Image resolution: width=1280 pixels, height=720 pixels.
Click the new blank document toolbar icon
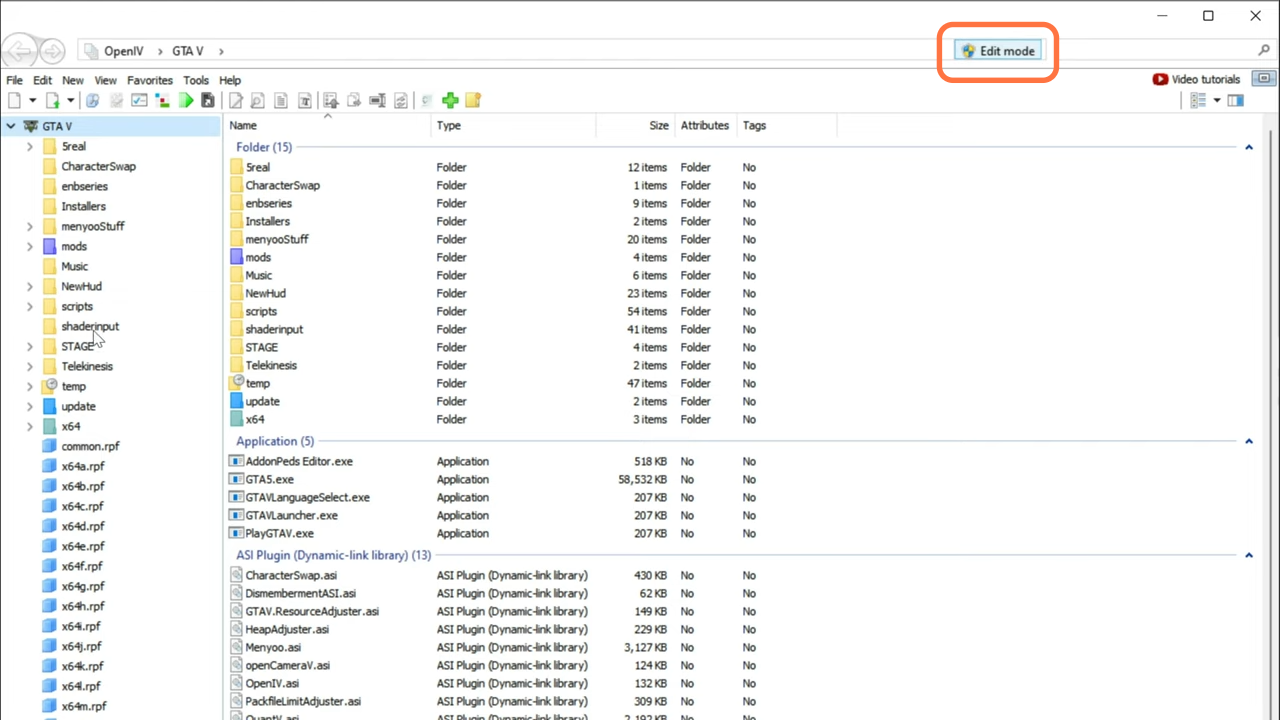14,100
